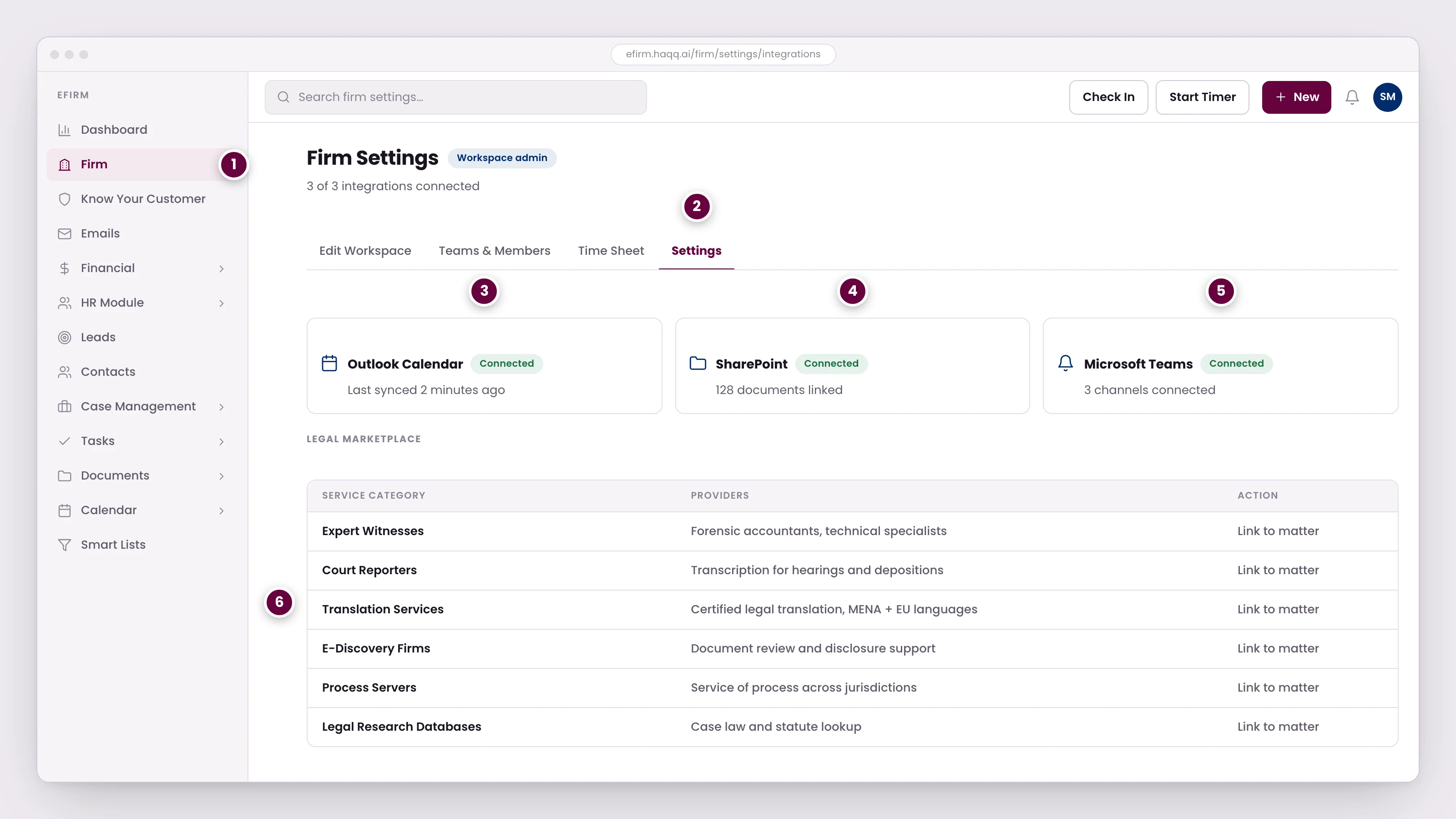
Task: Click the New button
Action: pyautogui.click(x=1296, y=97)
